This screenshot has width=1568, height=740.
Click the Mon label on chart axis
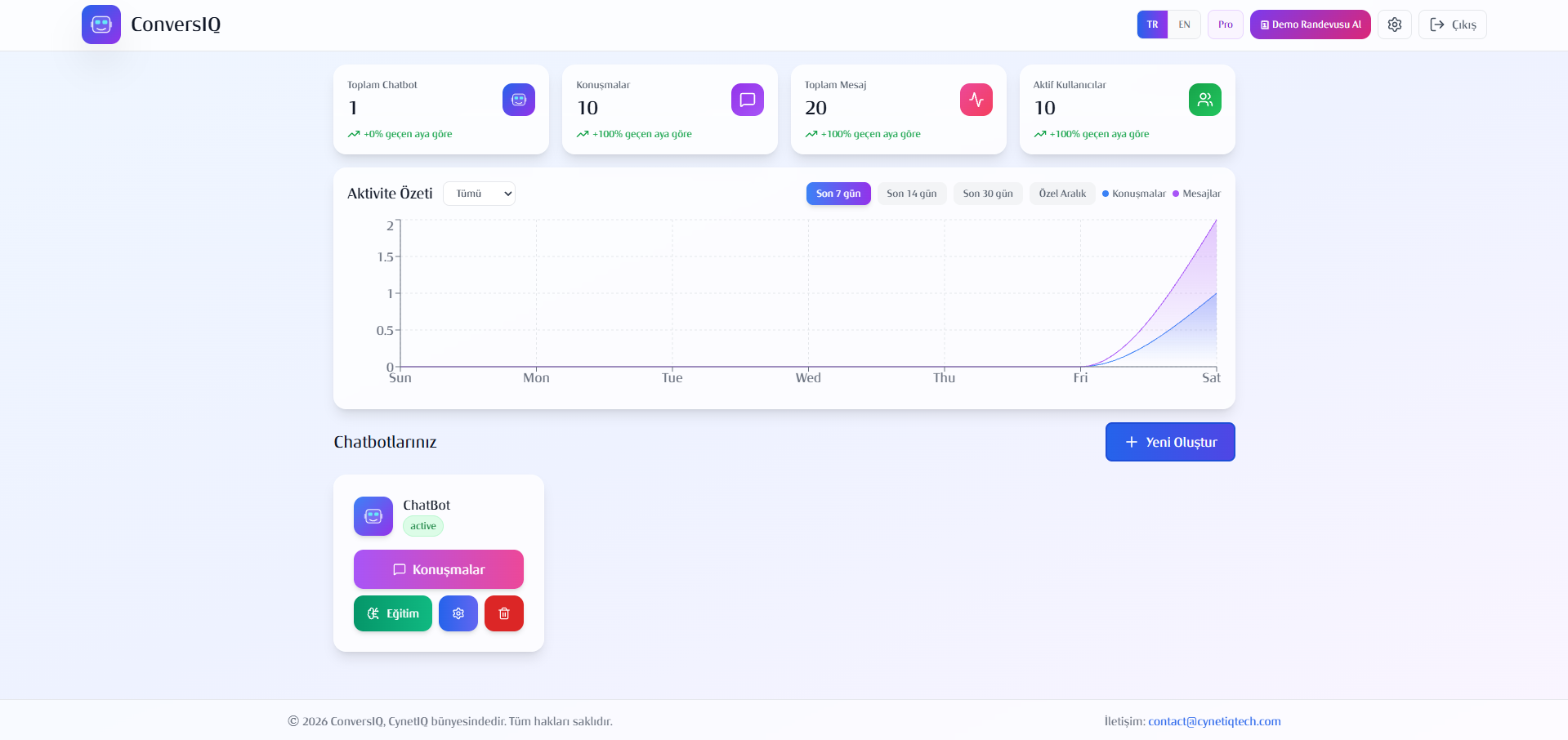536,377
